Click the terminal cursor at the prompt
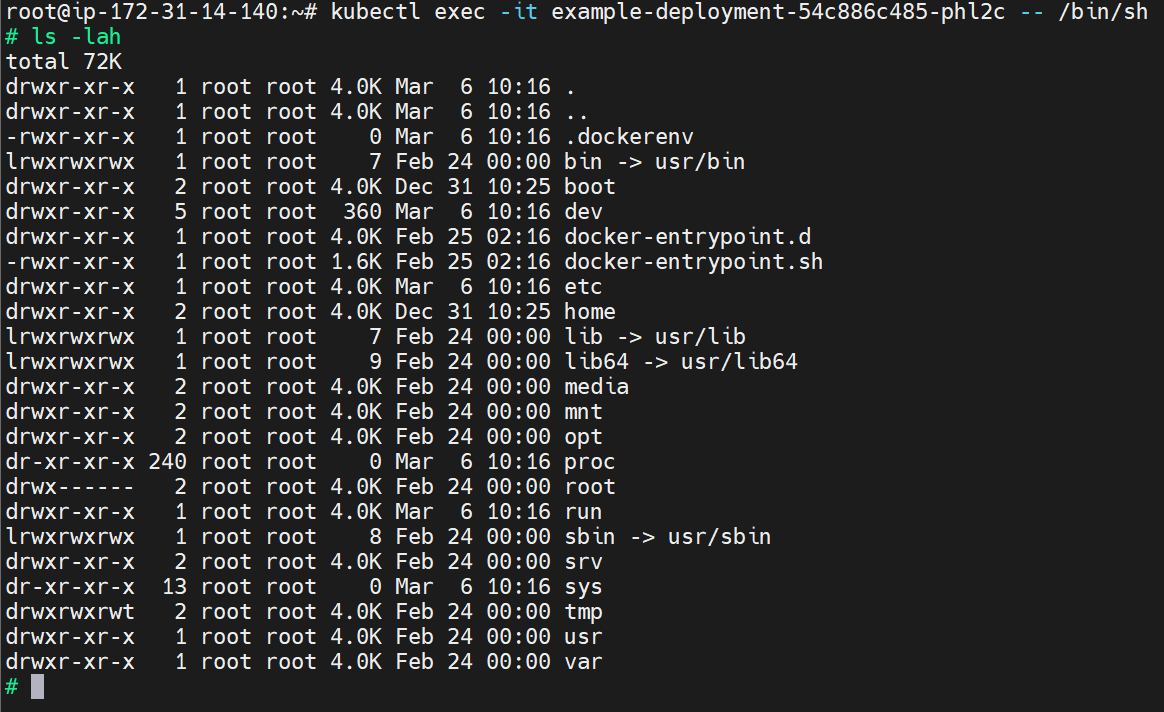 click(x=38, y=686)
